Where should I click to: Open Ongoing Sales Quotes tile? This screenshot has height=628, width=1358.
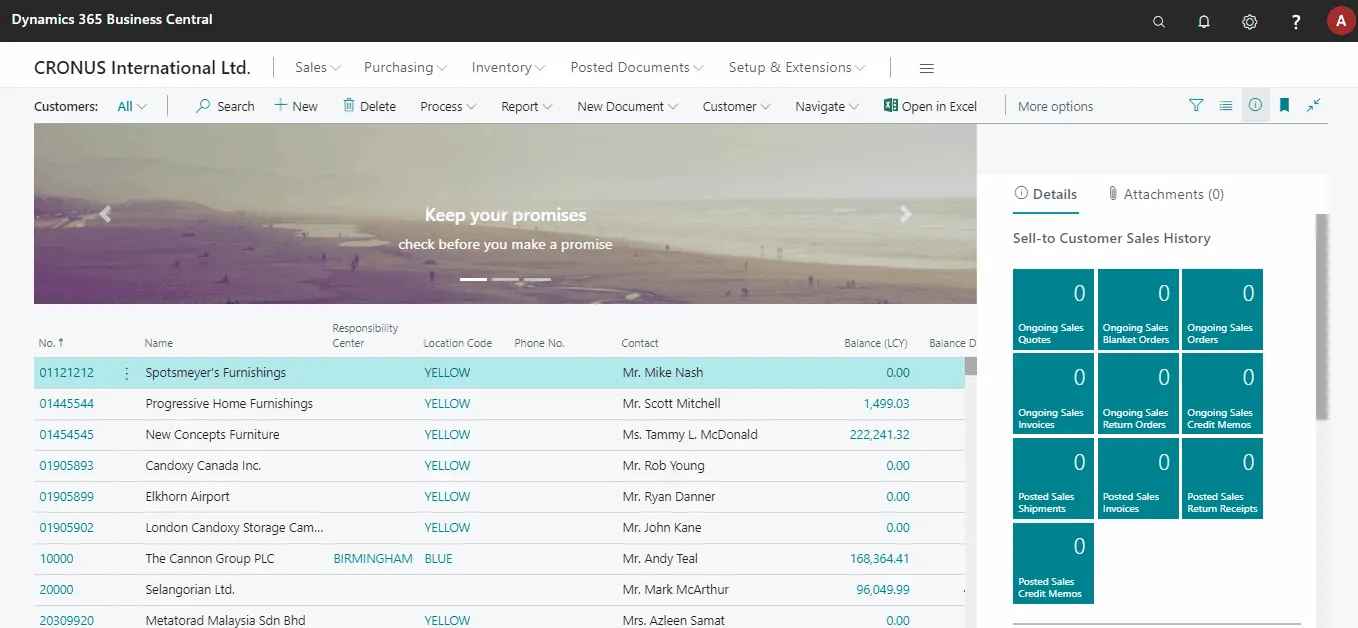[1054, 309]
